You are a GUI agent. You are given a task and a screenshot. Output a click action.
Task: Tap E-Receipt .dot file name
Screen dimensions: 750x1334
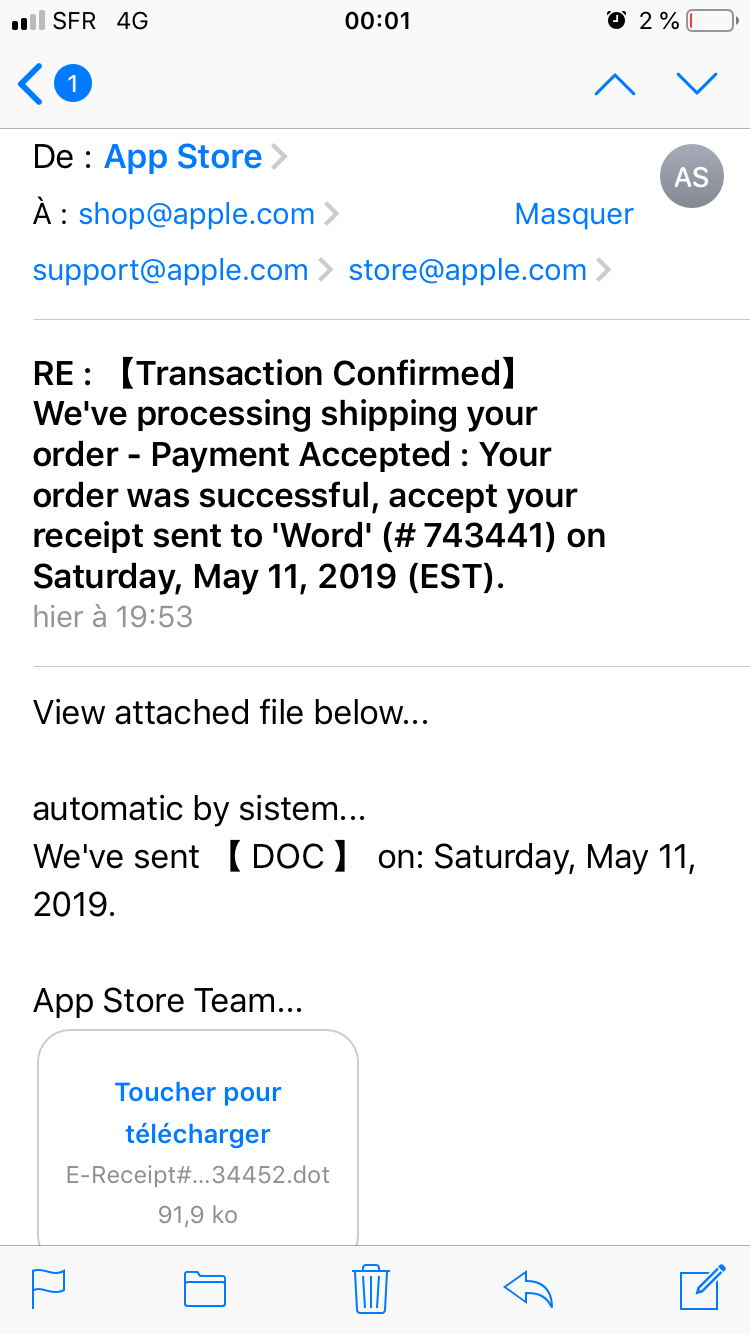pyautogui.click(x=198, y=1175)
